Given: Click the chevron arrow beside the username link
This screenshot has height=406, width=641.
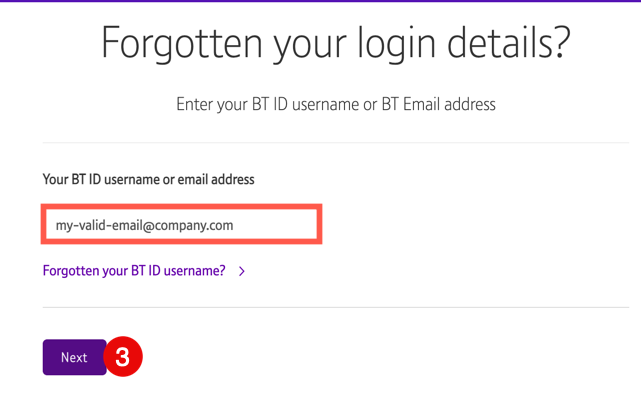Looking at the screenshot, I should 242,271.
